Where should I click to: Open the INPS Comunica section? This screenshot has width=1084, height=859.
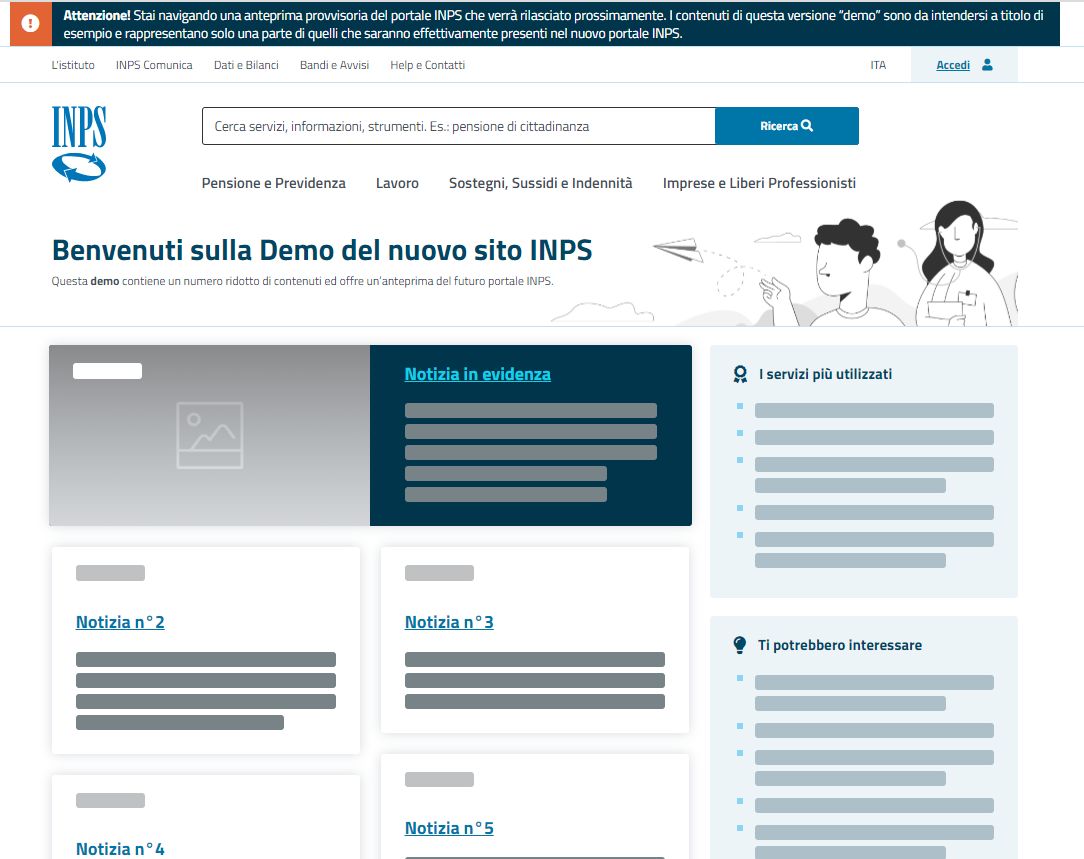tap(153, 64)
